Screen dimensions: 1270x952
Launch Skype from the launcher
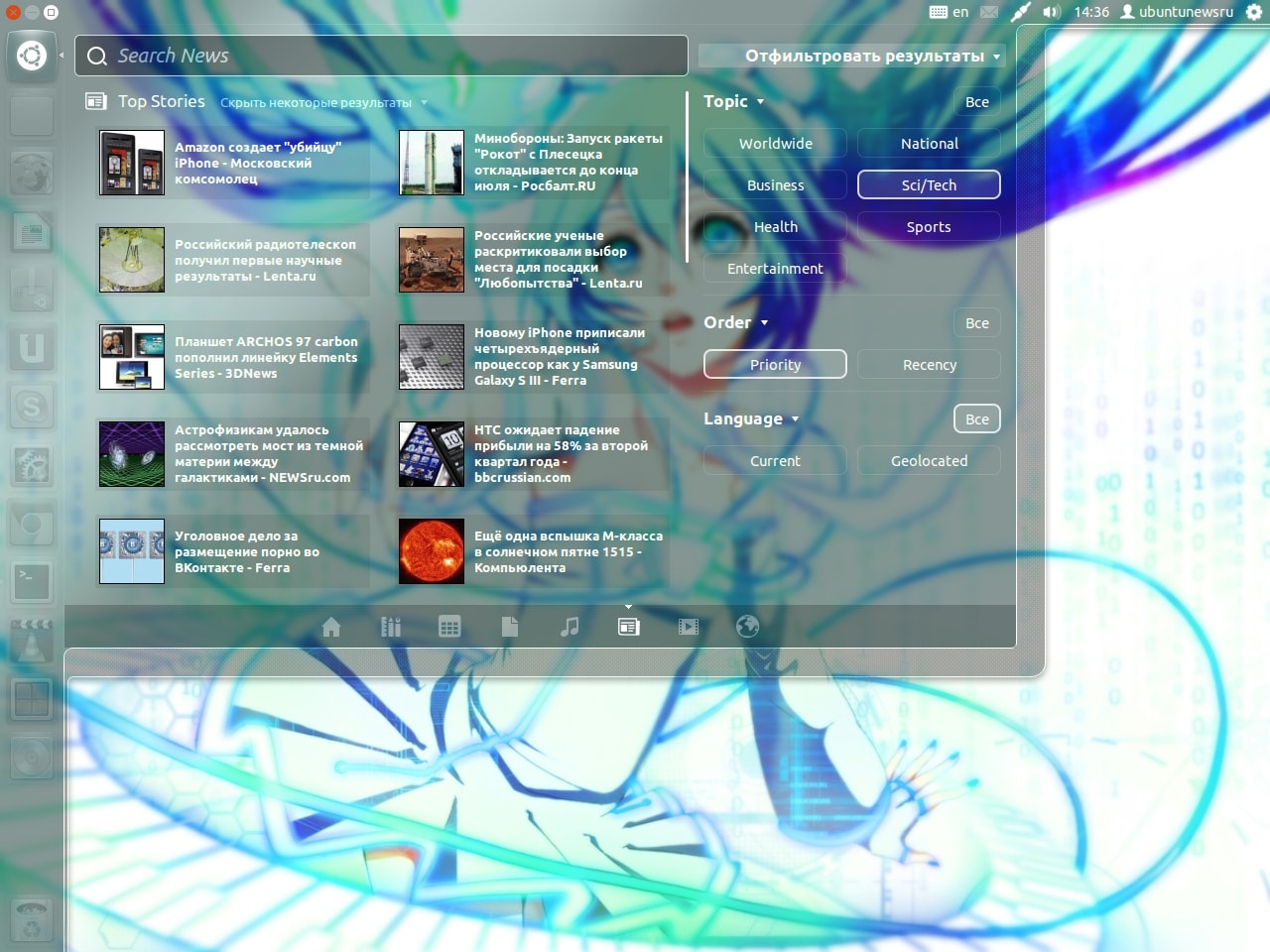pyautogui.click(x=32, y=408)
